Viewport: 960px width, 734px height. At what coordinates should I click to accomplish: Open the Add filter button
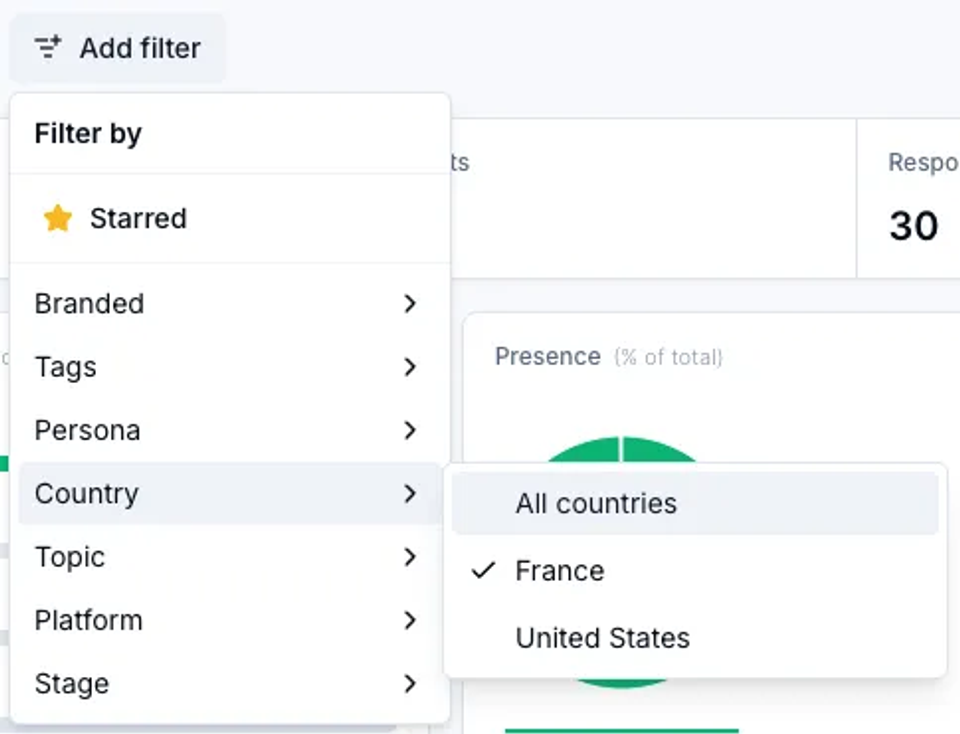click(x=118, y=48)
